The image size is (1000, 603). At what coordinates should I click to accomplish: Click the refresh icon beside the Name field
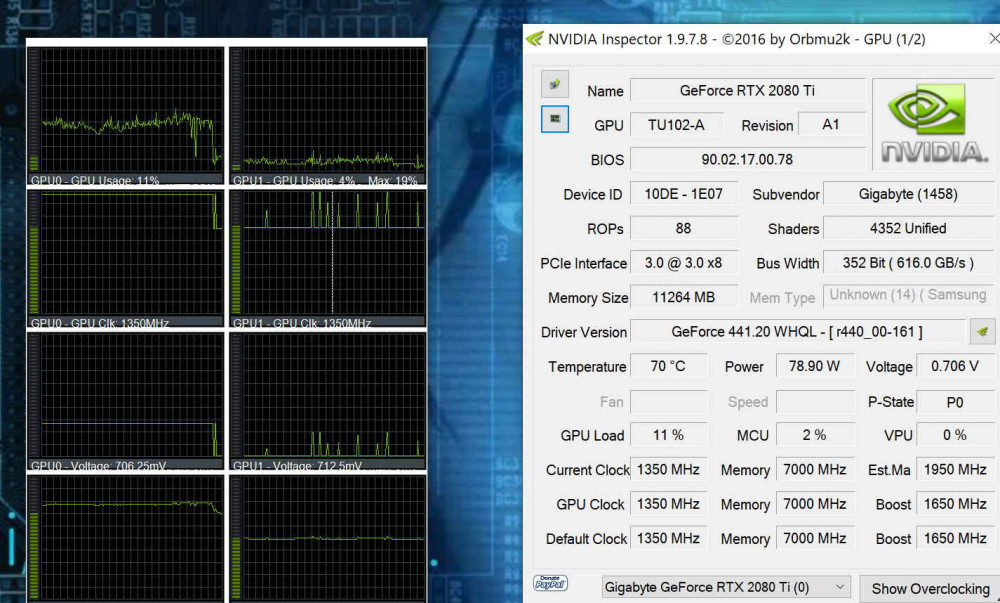554,84
